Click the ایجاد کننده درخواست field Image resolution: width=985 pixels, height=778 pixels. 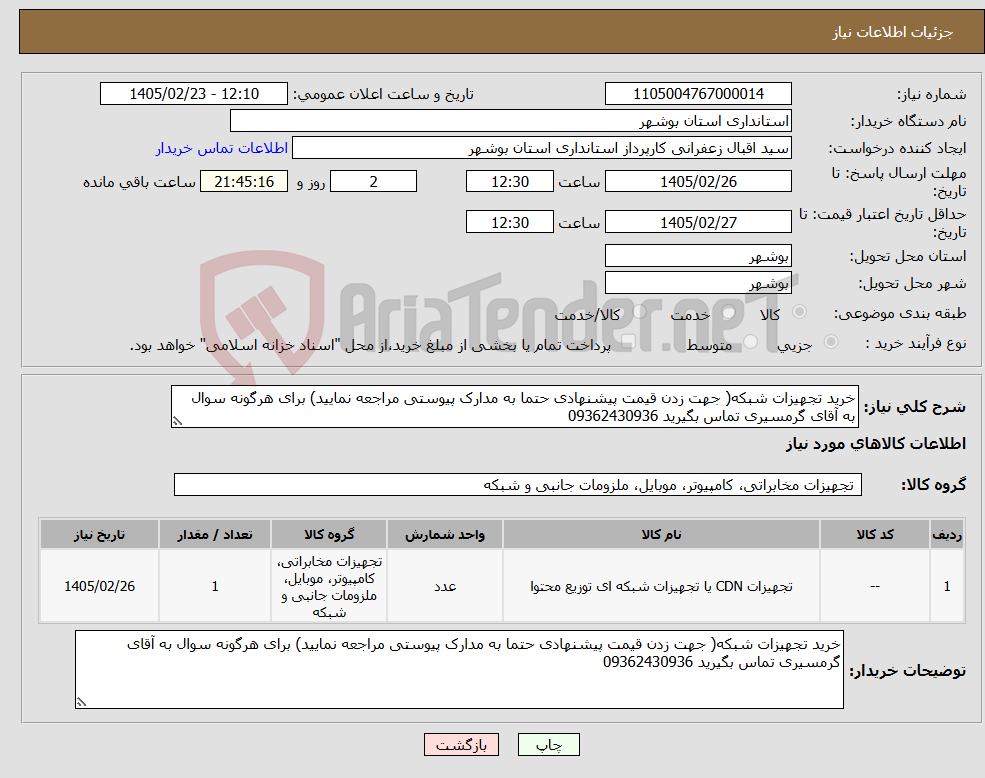[541, 148]
